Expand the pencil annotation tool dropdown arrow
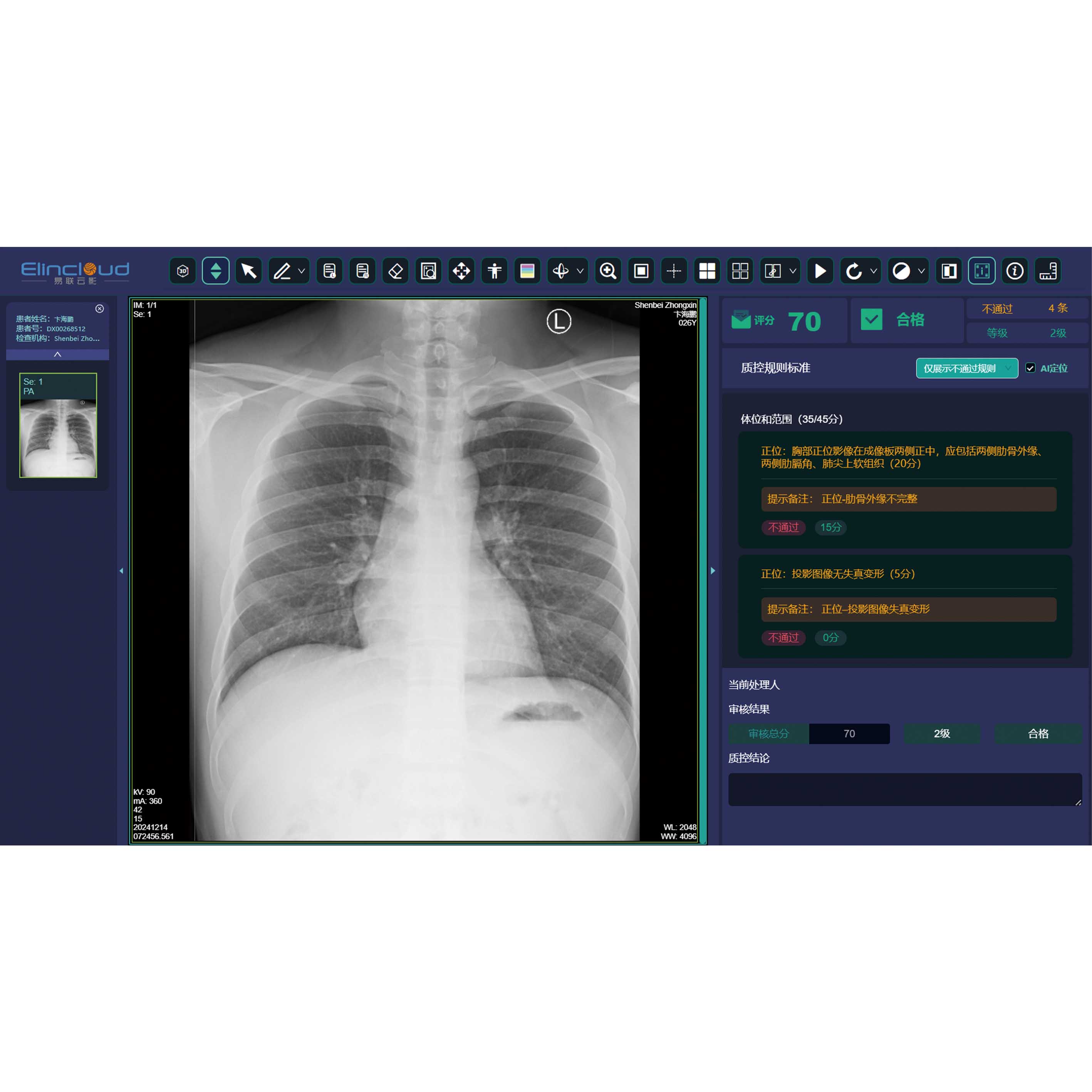 (302, 271)
